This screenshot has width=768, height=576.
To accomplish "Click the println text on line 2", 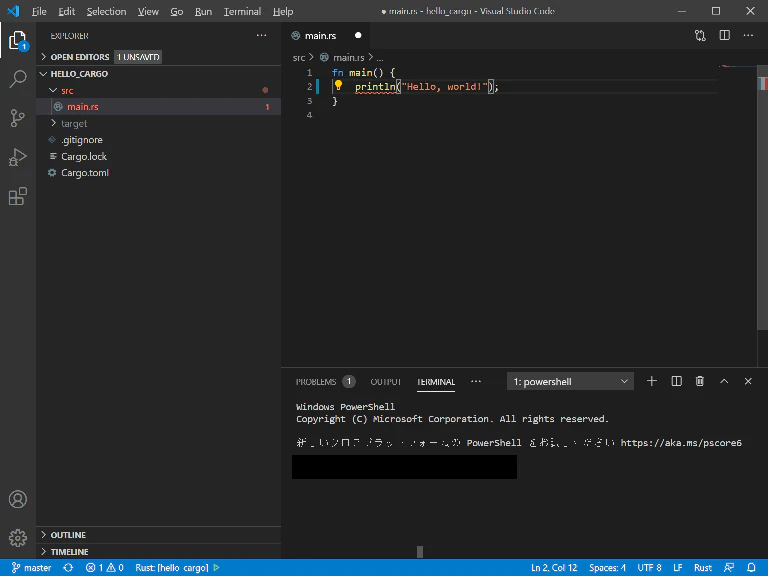I will click(375, 87).
